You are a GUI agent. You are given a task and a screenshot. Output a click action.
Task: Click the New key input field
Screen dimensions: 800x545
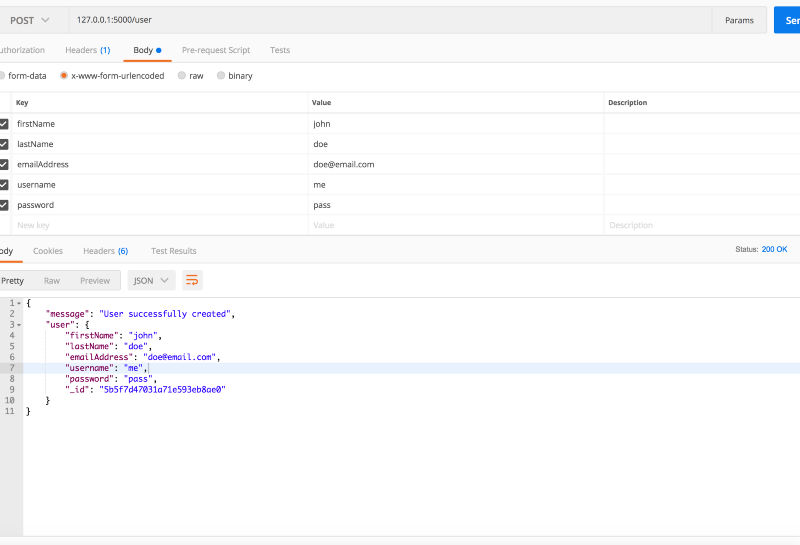[x=159, y=225]
